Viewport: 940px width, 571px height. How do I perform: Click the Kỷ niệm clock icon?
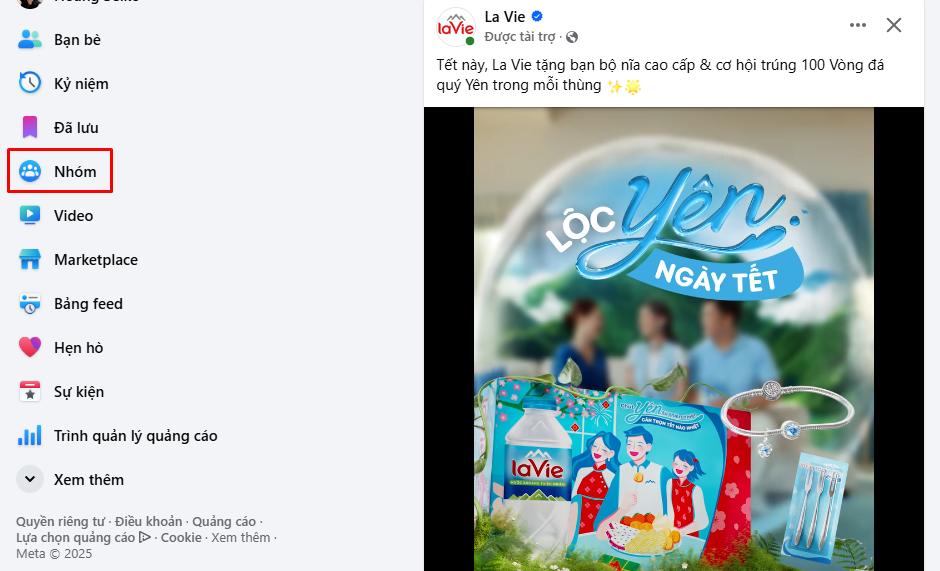tap(29, 83)
